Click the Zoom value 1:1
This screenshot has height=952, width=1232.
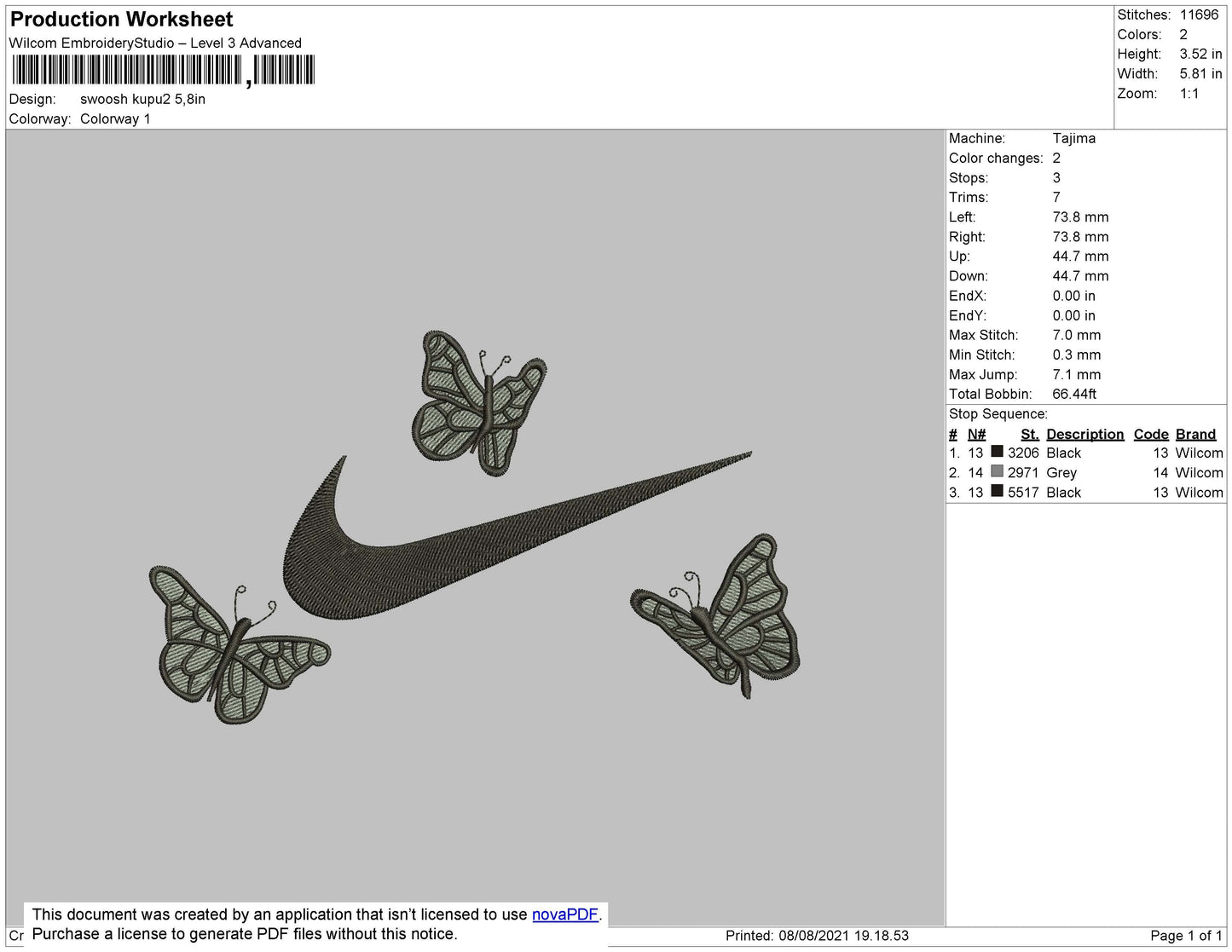(1189, 94)
